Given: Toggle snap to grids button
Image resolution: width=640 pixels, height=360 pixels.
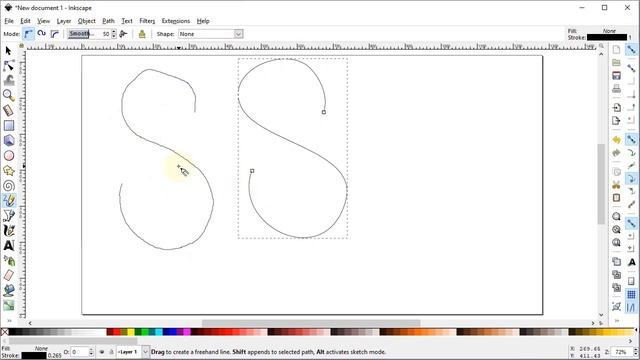Looking at the screenshot, I should [631, 294].
